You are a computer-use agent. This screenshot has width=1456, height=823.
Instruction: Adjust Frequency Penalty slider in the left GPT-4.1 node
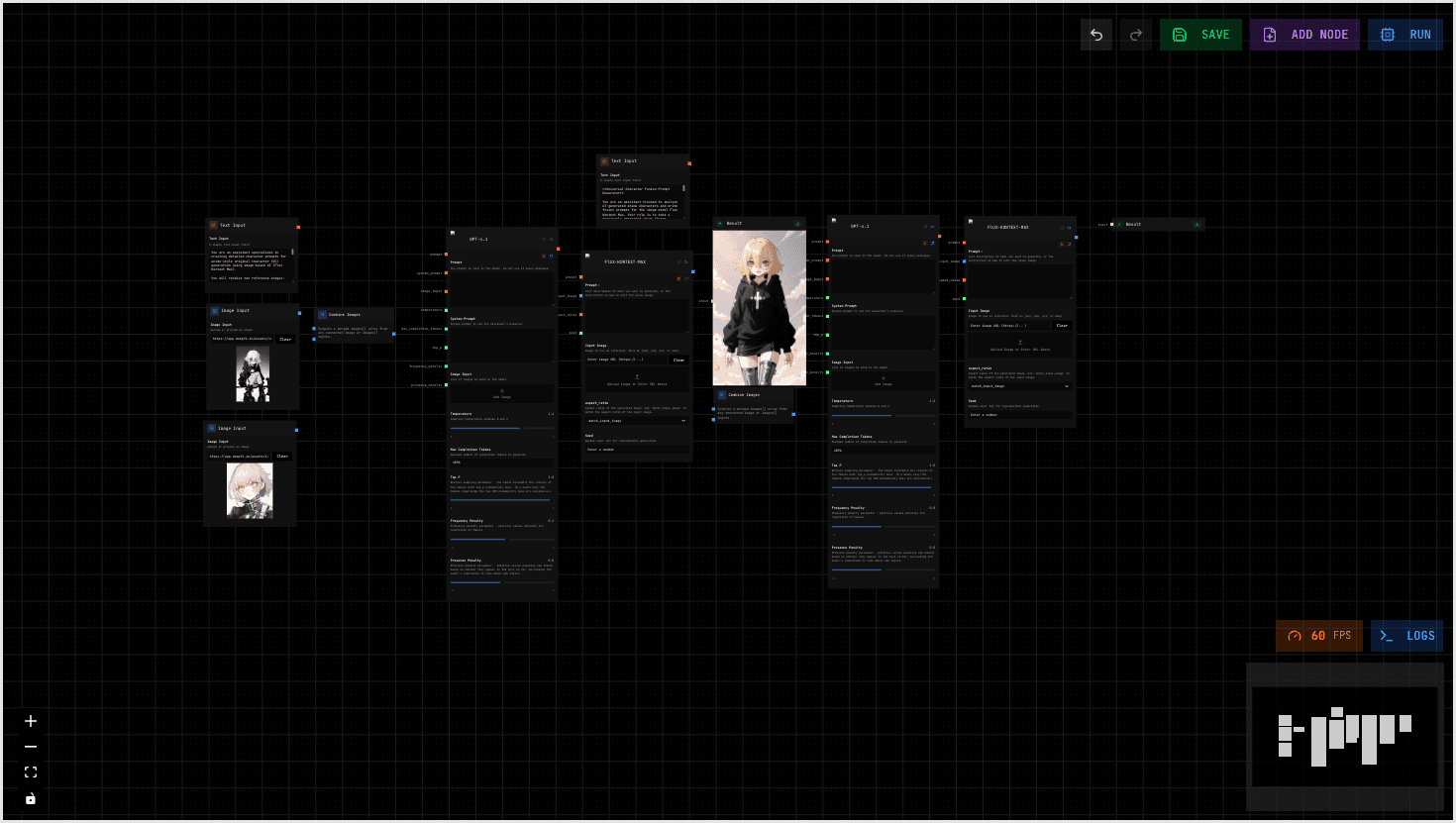pos(502,540)
